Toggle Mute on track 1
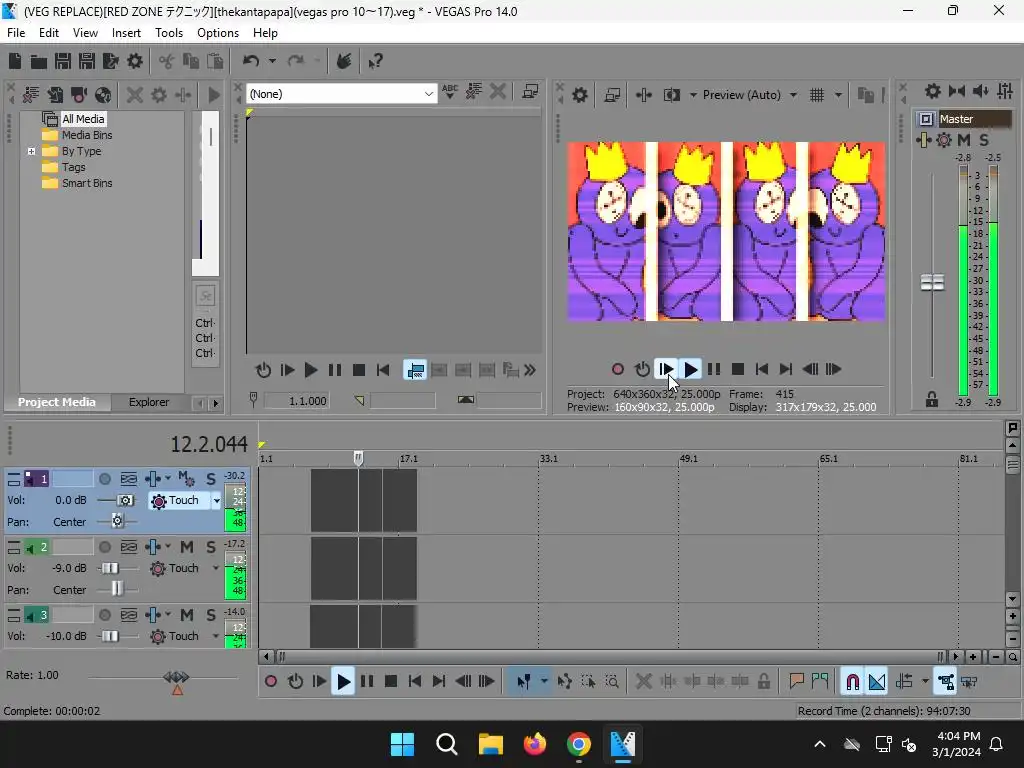This screenshot has height=768, width=1024. point(186,479)
